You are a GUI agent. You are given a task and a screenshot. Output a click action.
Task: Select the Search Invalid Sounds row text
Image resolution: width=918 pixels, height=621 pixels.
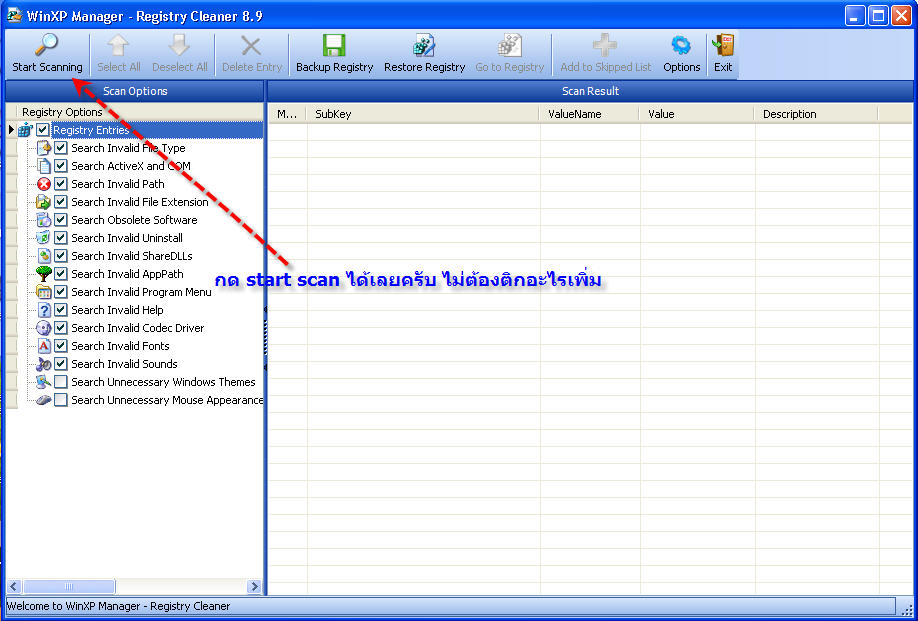[x=124, y=364]
